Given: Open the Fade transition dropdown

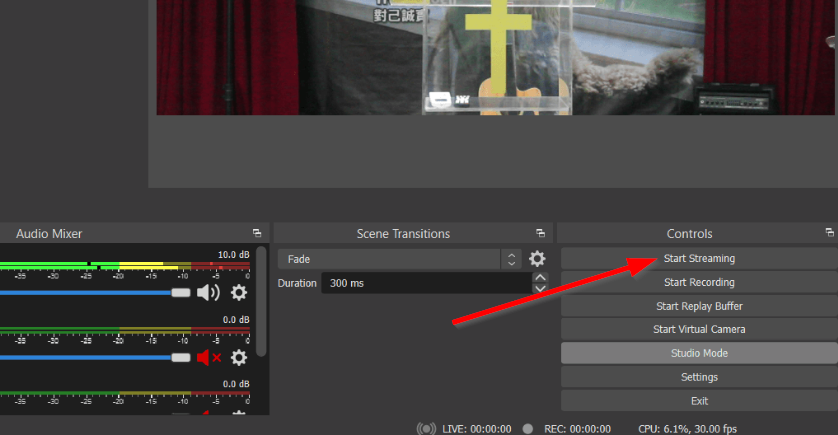Looking at the screenshot, I should (400, 259).
